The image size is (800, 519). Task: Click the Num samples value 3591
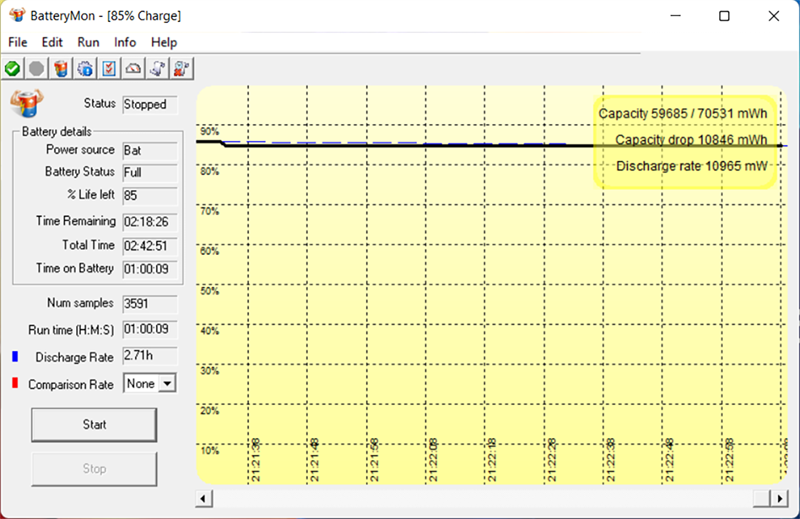point(149,304)
